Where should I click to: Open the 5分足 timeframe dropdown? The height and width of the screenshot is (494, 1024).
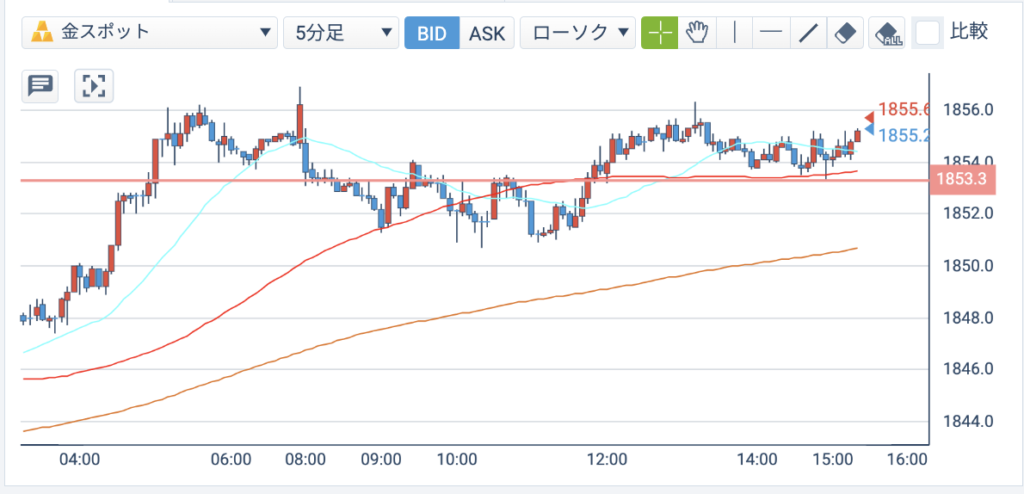(x=341, y=33)
